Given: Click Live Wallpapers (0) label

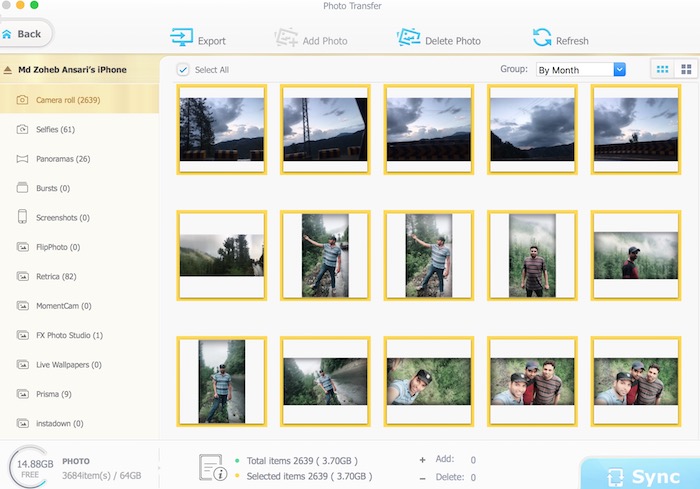Looking at the screenshot, I should (69, 364).
